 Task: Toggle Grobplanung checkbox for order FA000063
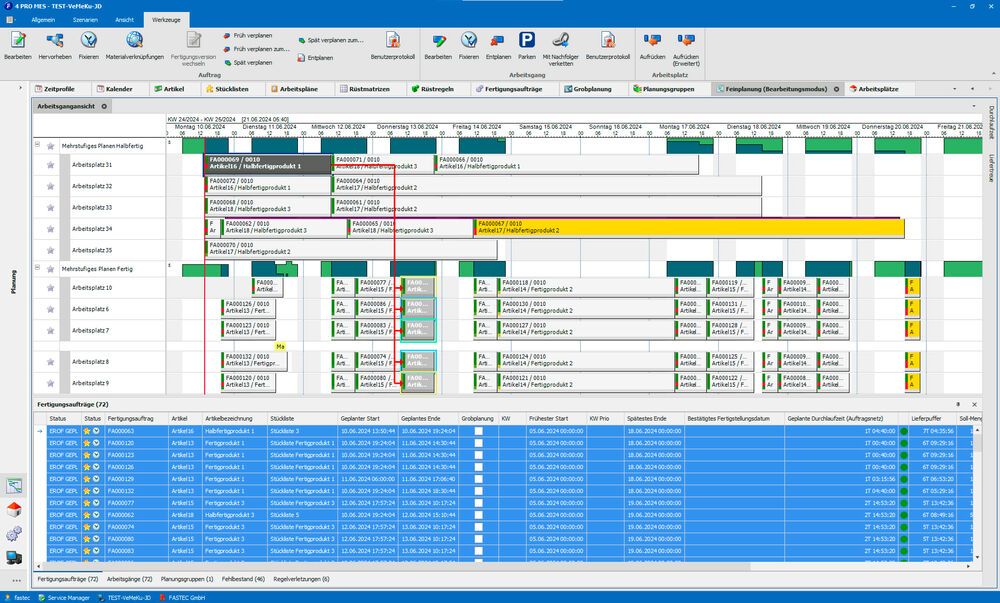478,431
